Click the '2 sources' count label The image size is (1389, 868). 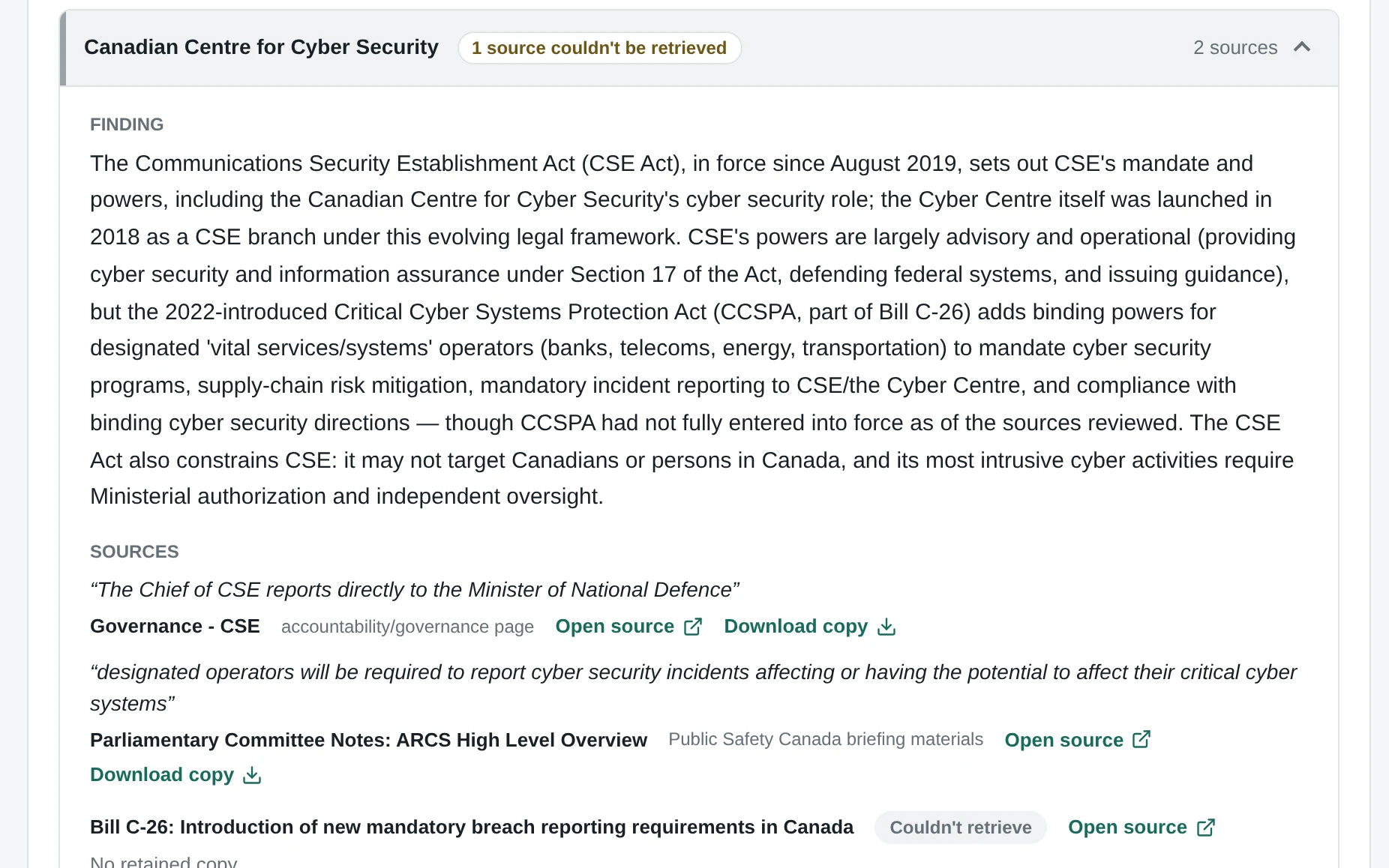(x=1235, y=47)
